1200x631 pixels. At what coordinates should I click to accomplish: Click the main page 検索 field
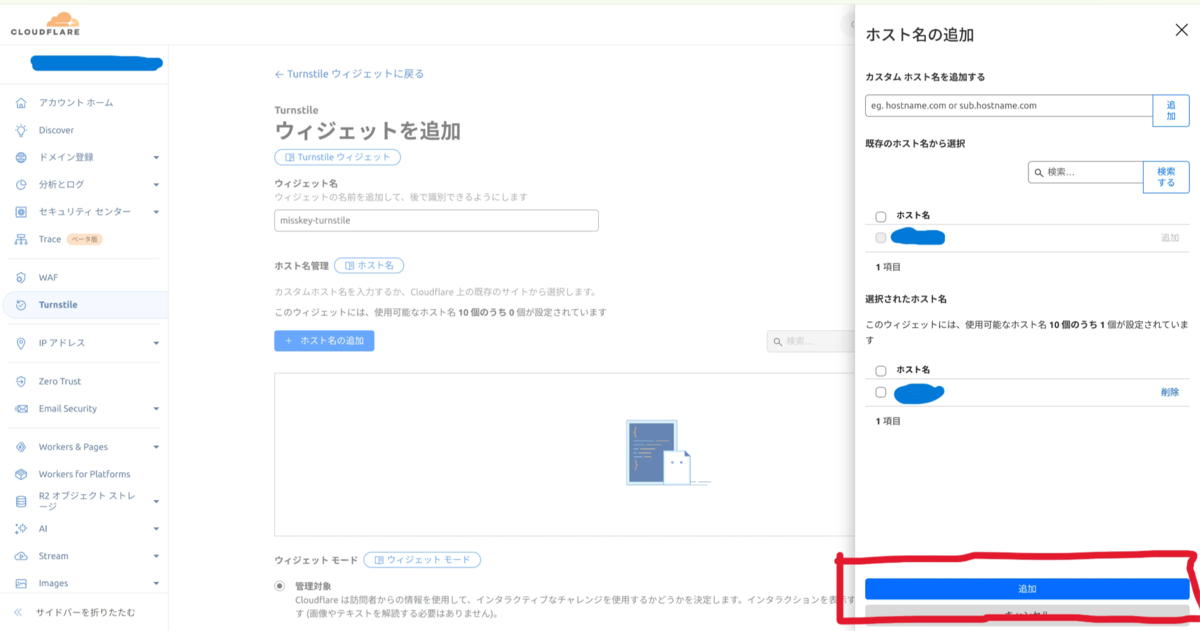coord(810,341)
